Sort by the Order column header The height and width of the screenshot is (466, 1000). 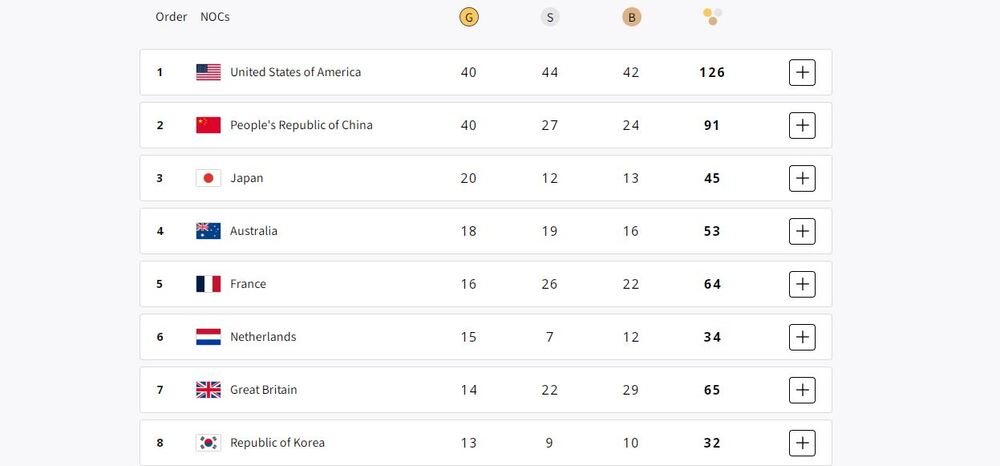click(x=171, y=17)
